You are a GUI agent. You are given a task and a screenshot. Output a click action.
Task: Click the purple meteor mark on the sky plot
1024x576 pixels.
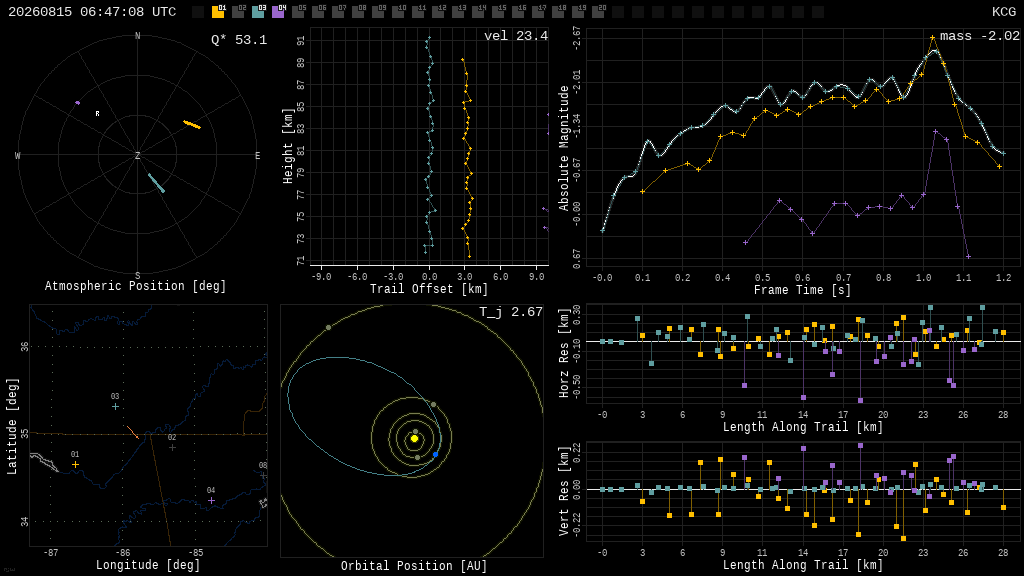78,103
